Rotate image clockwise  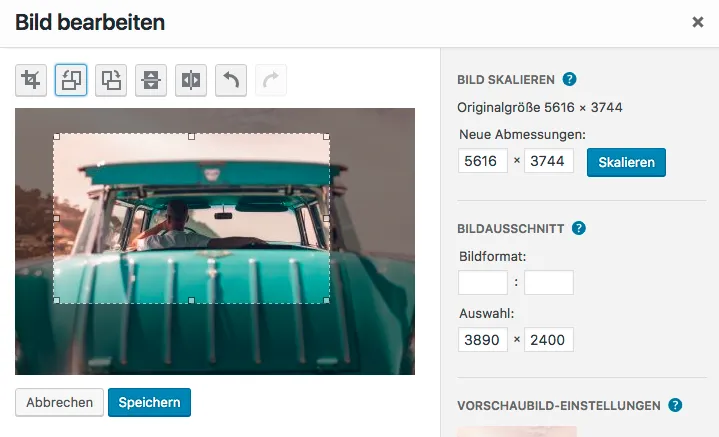(x=111, y=80)
